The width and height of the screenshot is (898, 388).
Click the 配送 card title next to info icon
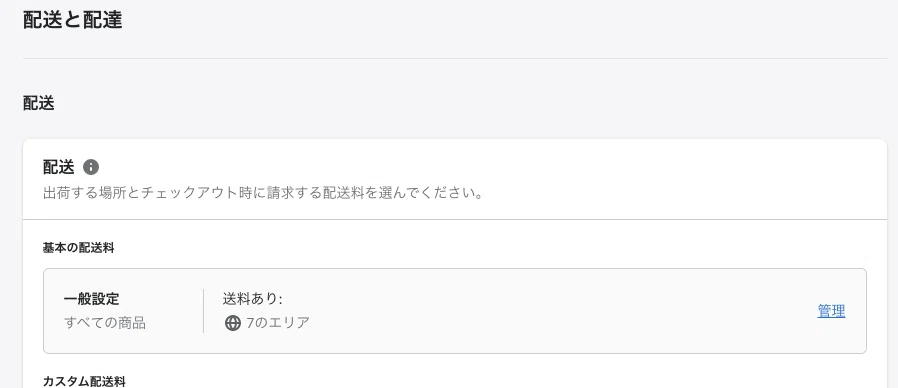tap(59, 167)
